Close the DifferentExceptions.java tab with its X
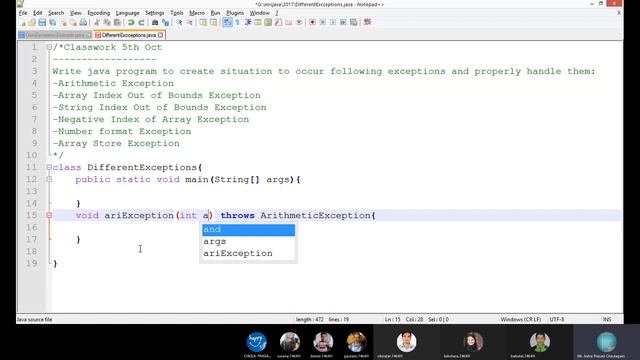Image resolution: width=640 pixels, height=360 pixels. pos(160,35)
